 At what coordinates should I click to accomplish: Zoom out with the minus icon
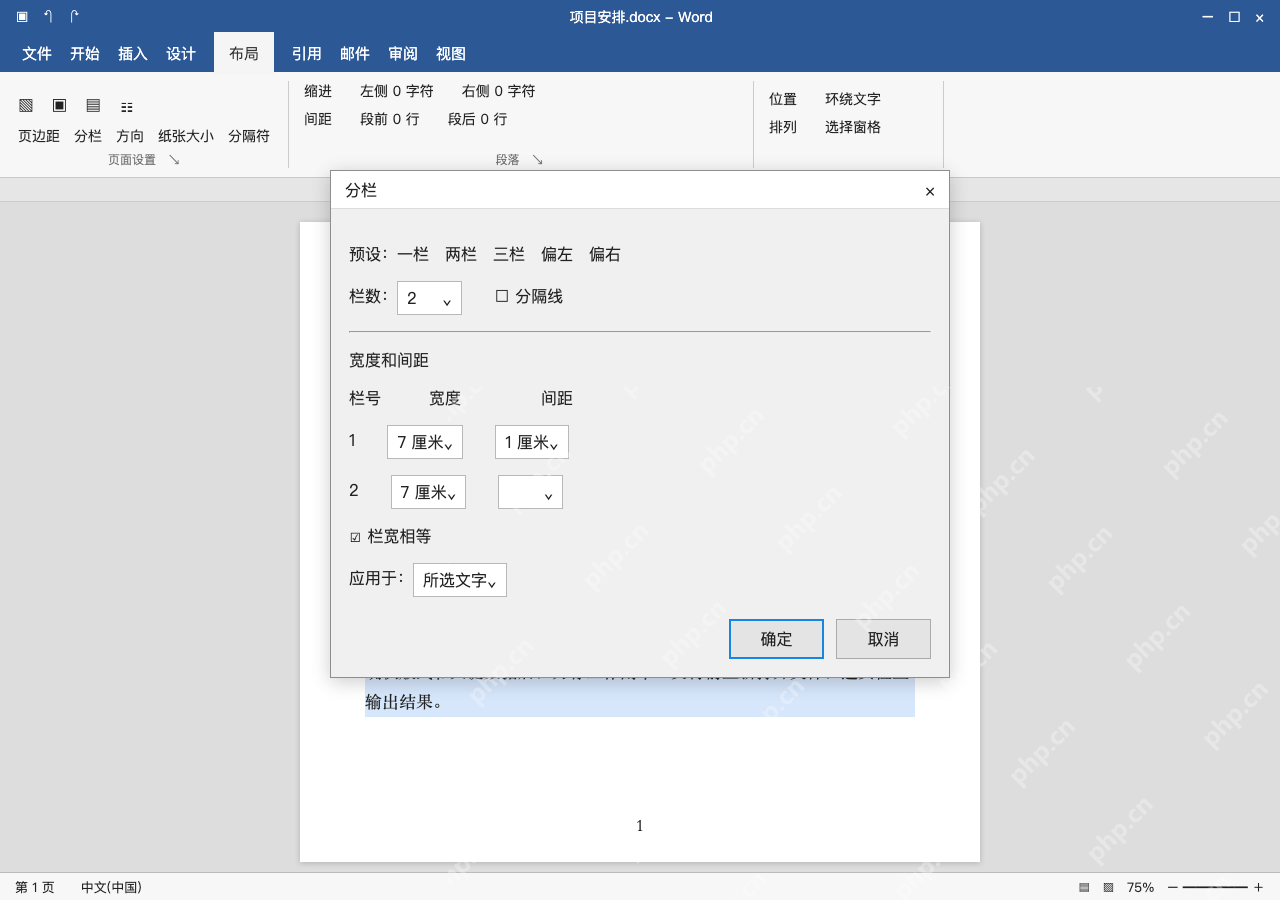click(1173, 887)
